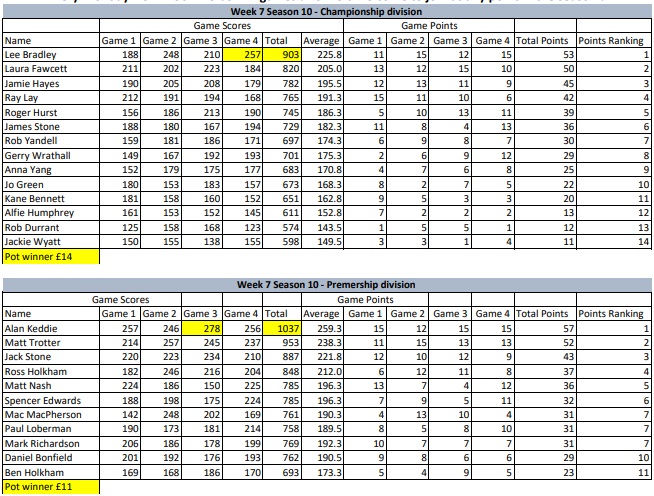Select the Rob Yandell name cell
This screenshot has width=654, height=496.
coord(51,141)
